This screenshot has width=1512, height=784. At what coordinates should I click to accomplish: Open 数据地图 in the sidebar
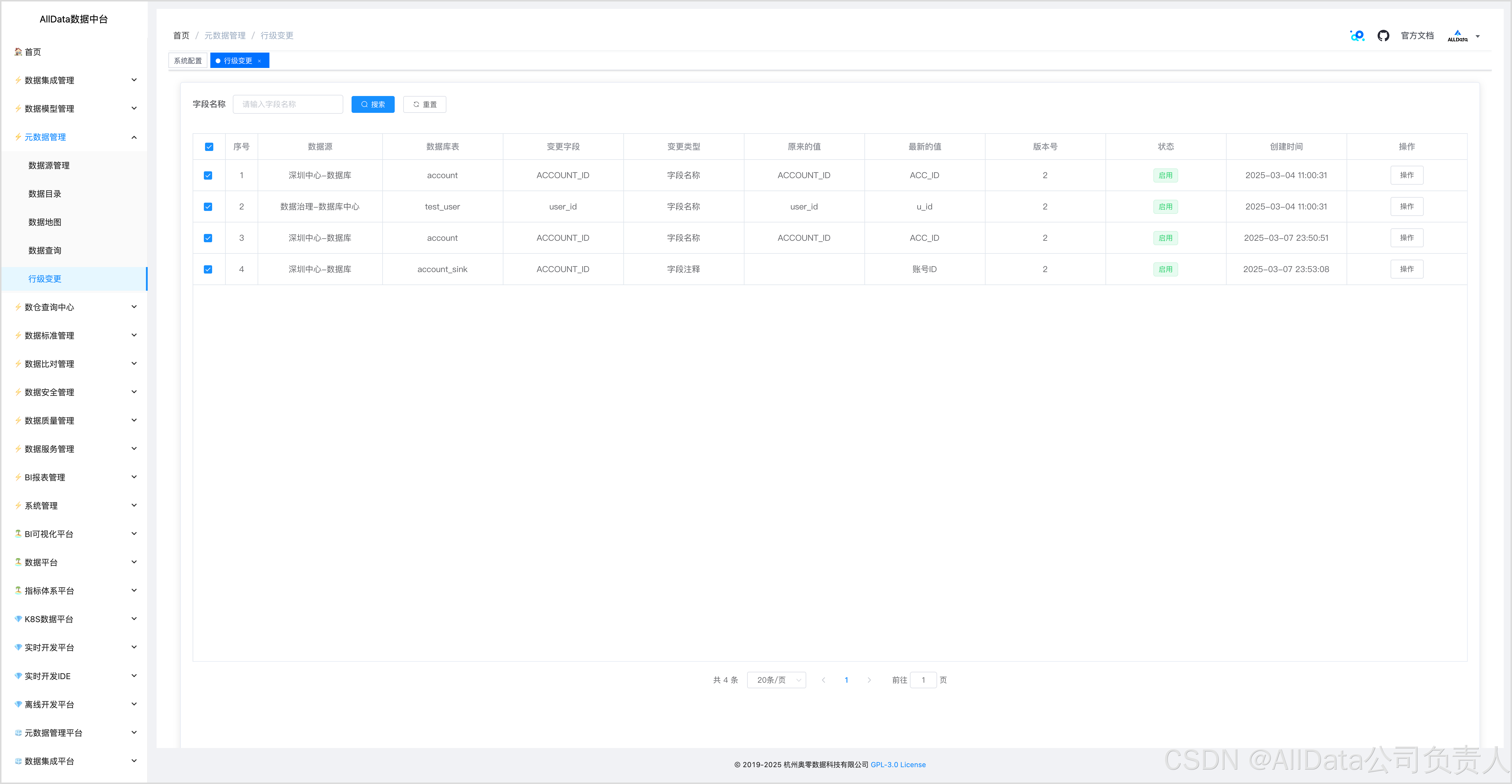(x=45, y=222)
